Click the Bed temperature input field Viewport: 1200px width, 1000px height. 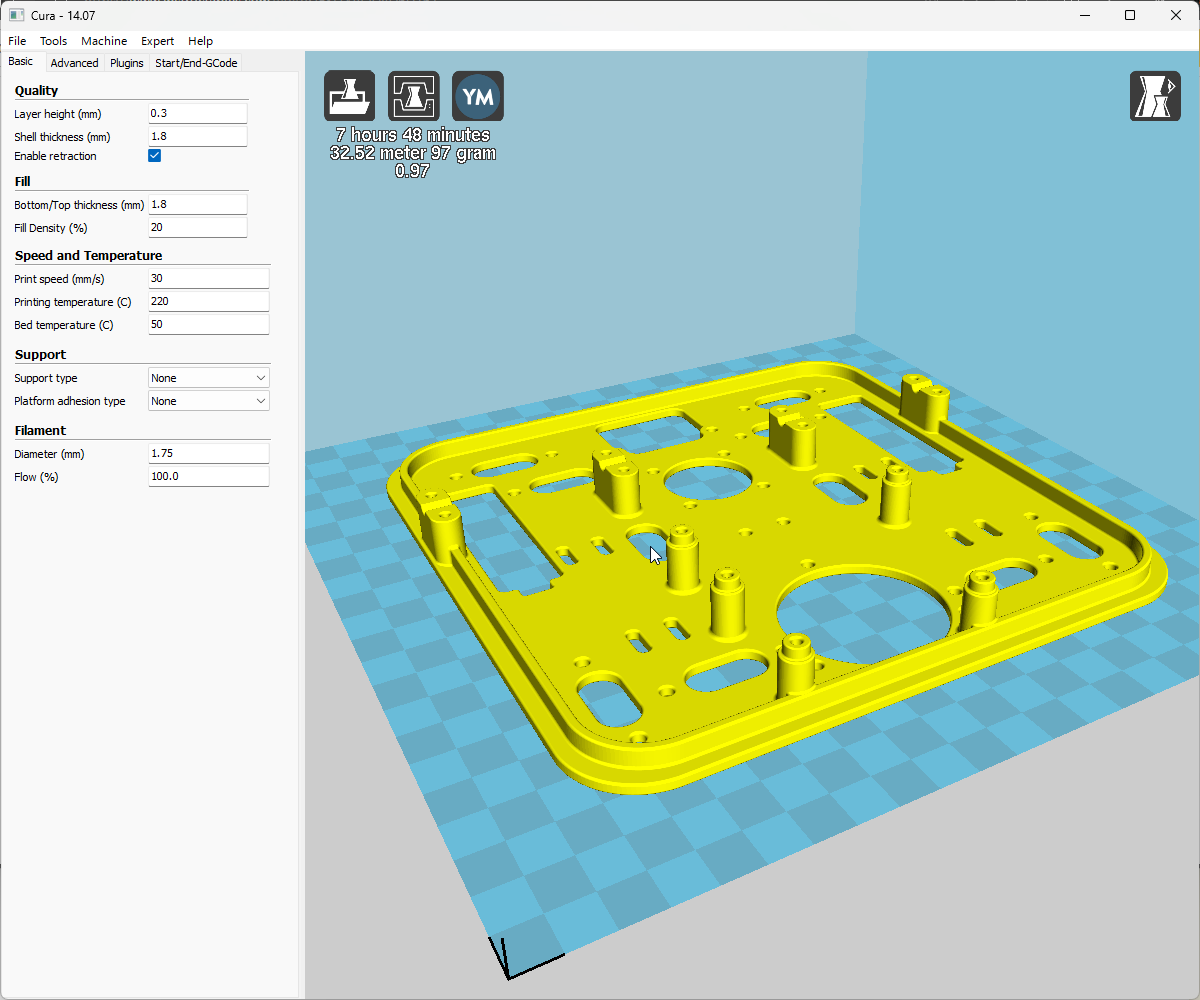pyautogui.click(x=209, y=325)
